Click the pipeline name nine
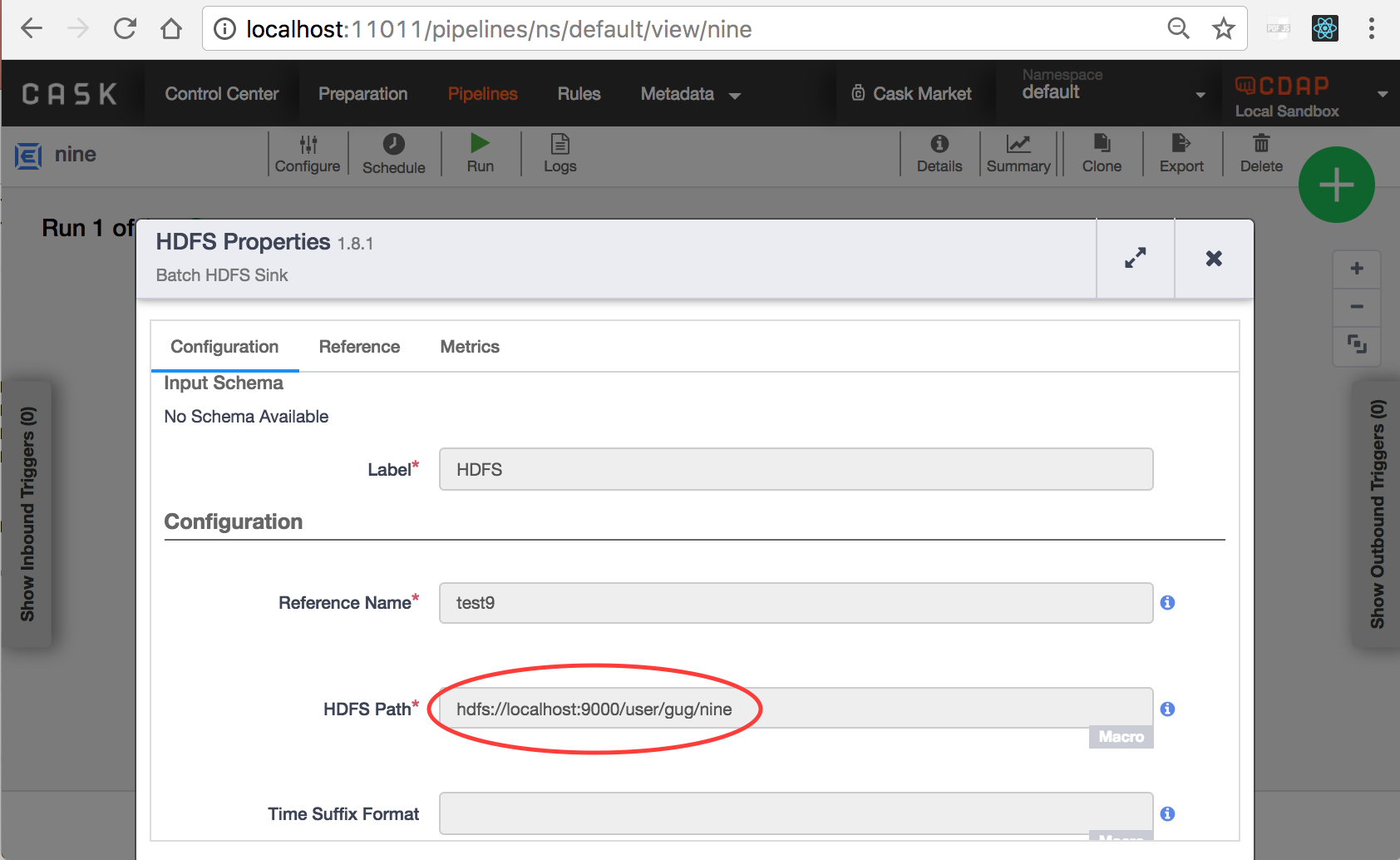The width and height of the screenshot is (1400, 860). (x=76, y=155)
